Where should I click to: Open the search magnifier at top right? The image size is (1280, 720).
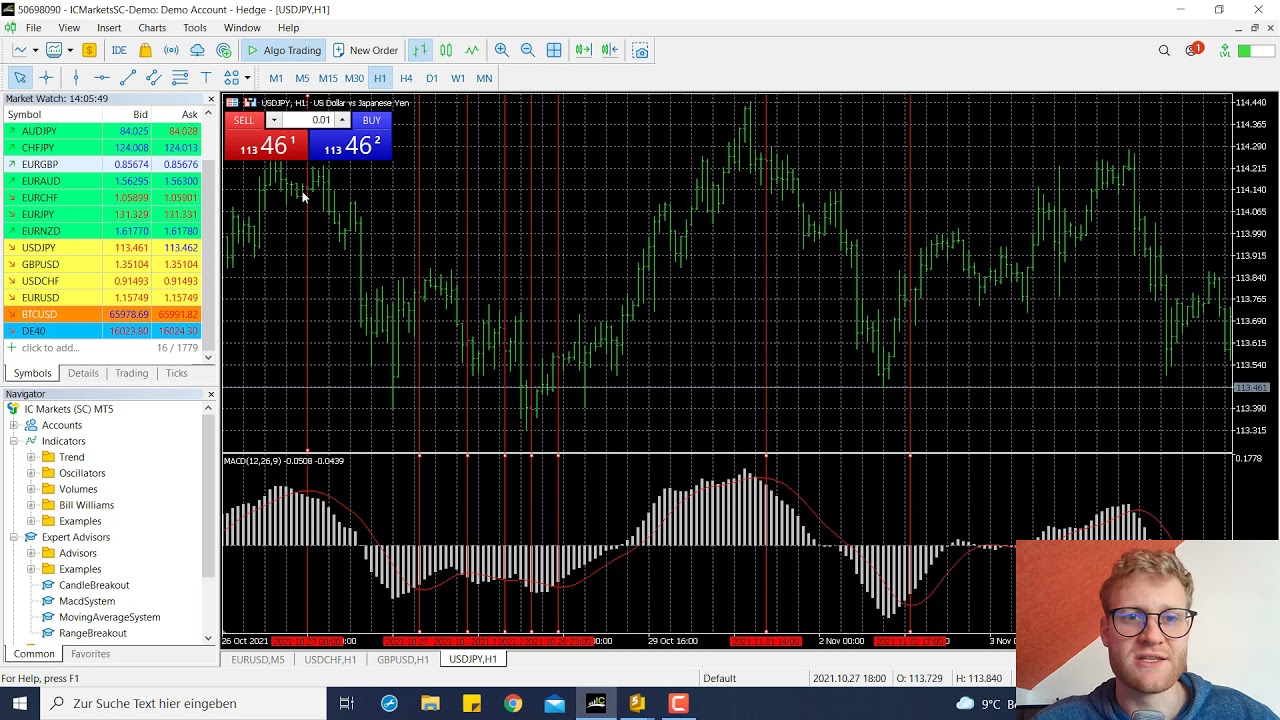tap(1164, 50)
